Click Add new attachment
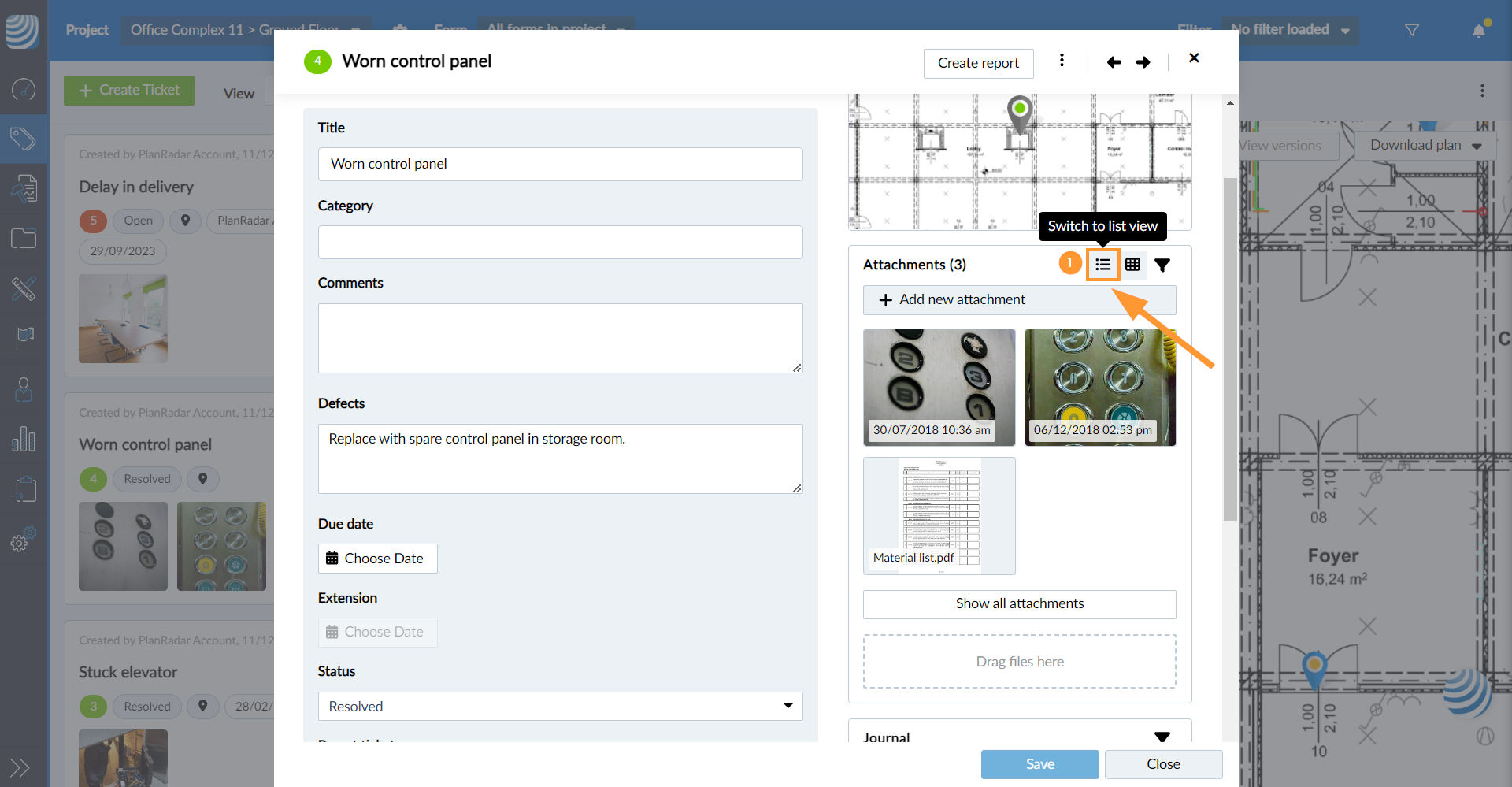Viewport: 1512px width, 787px height. tap(1020, 300)
